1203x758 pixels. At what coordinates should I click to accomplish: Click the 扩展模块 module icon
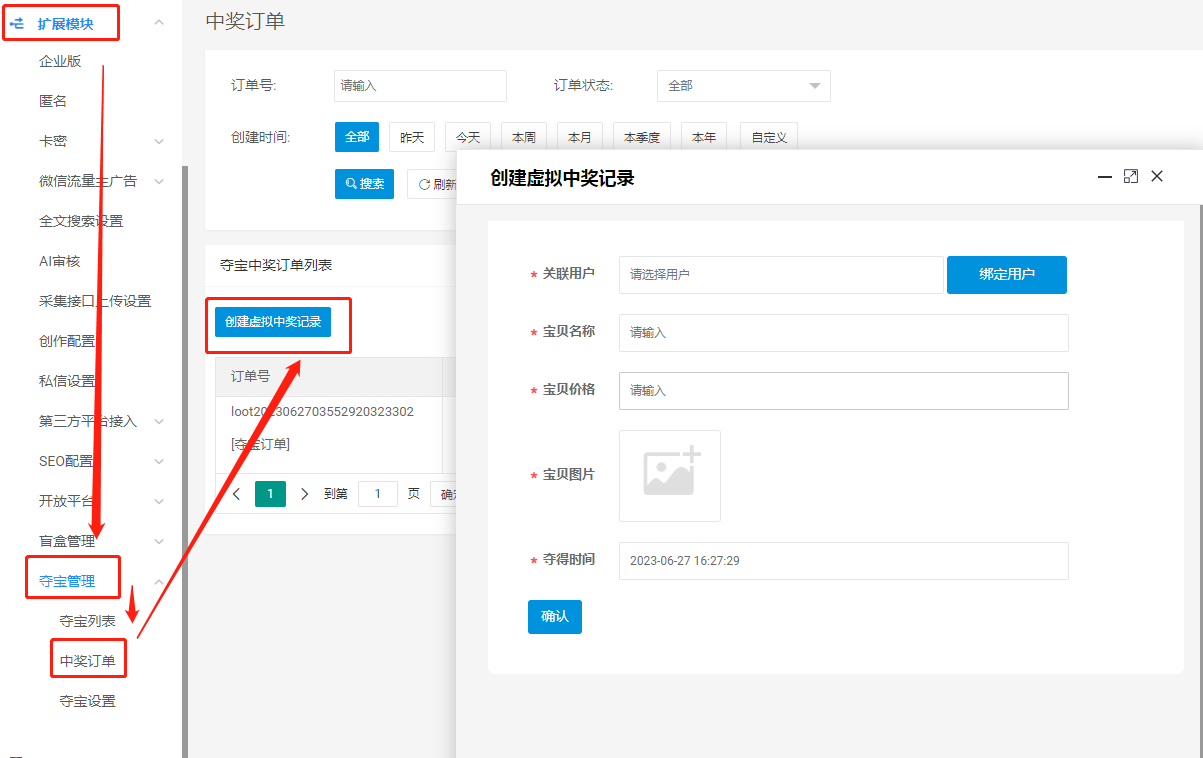tap(17, 22)
